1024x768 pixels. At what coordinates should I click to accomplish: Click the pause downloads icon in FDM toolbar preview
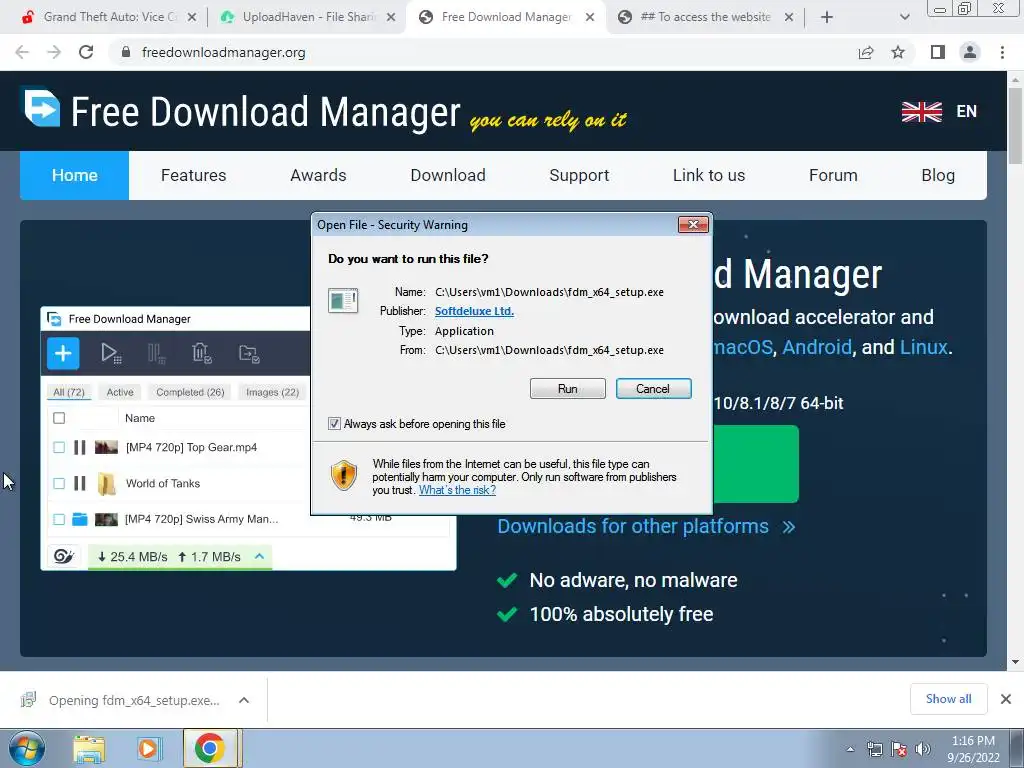click(157, 353)
